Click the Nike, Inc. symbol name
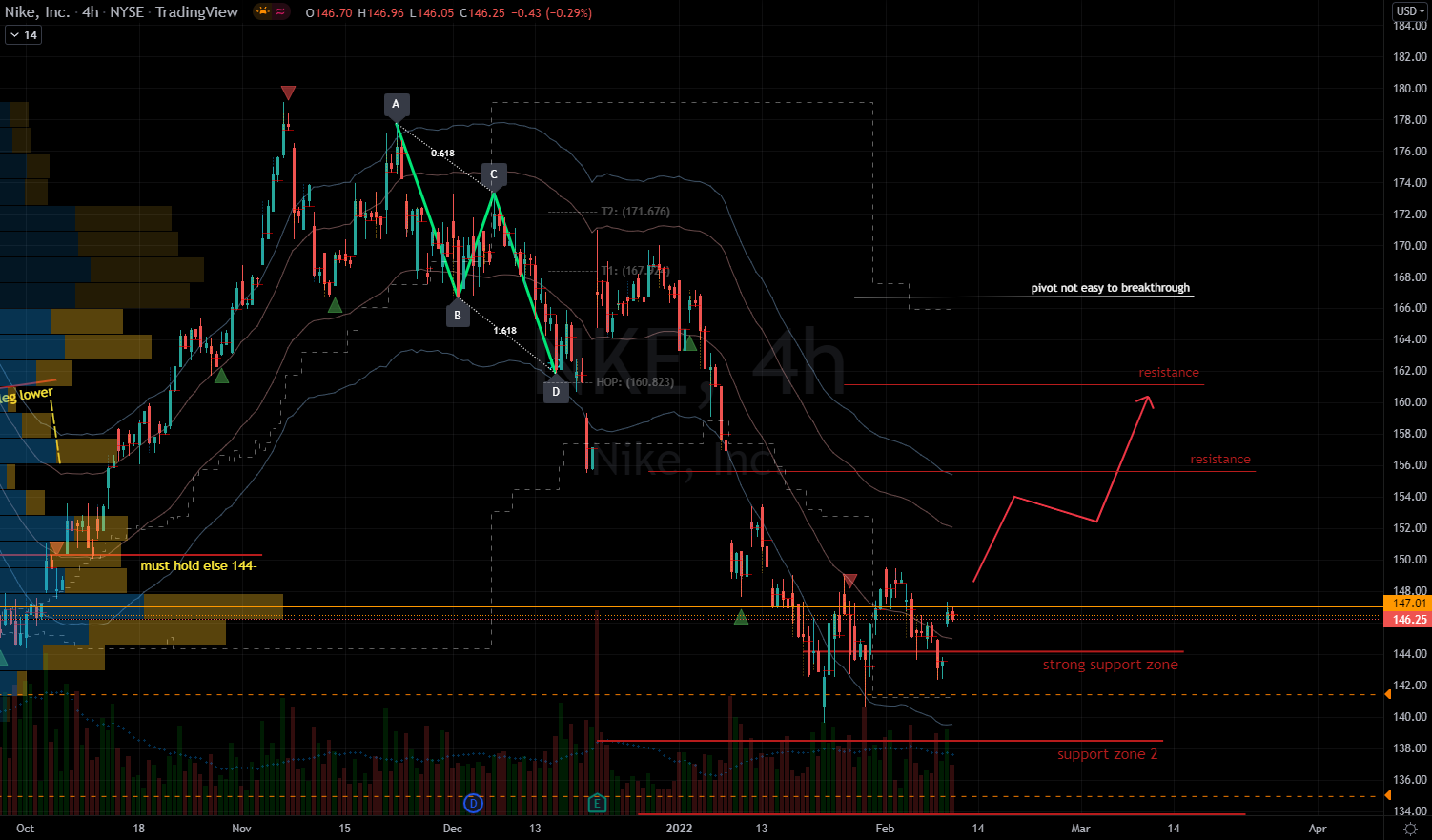1432x840 pixels. (x=37, y=12)
